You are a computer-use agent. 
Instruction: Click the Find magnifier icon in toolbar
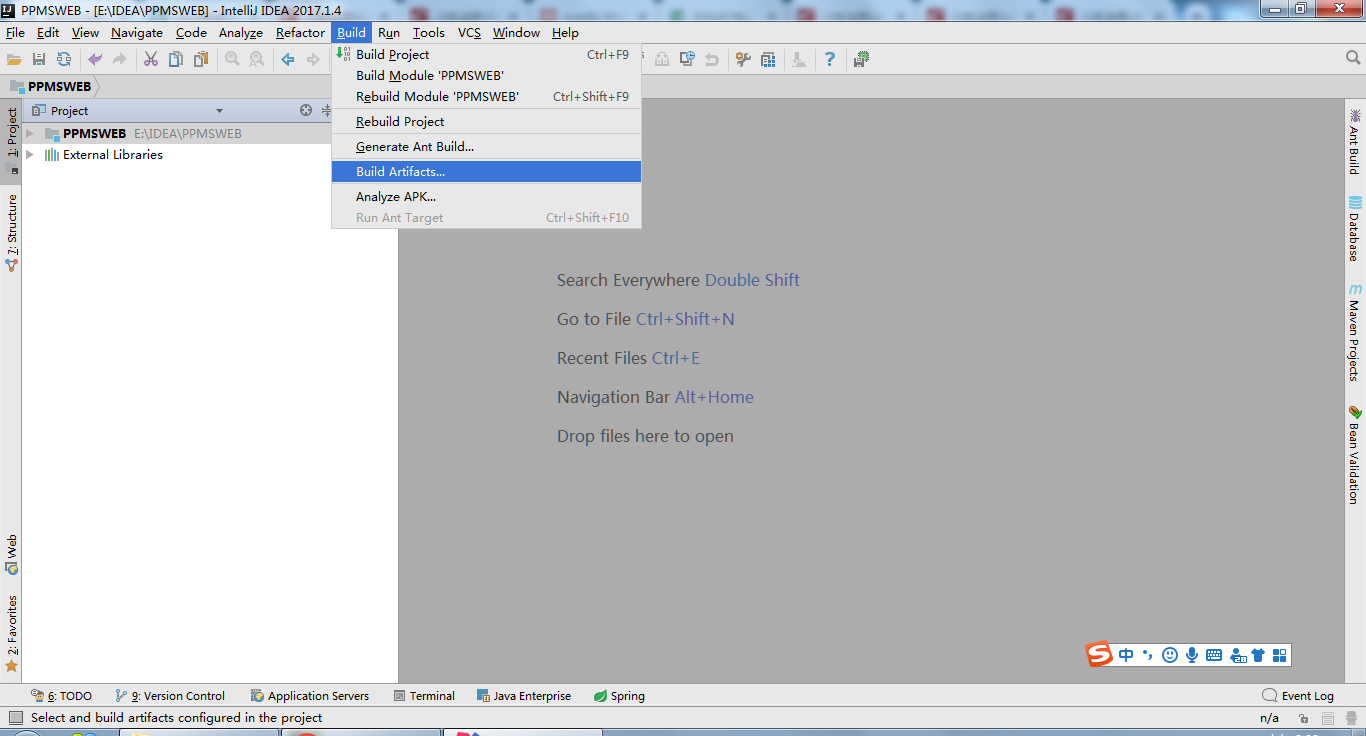coord(232,60)
